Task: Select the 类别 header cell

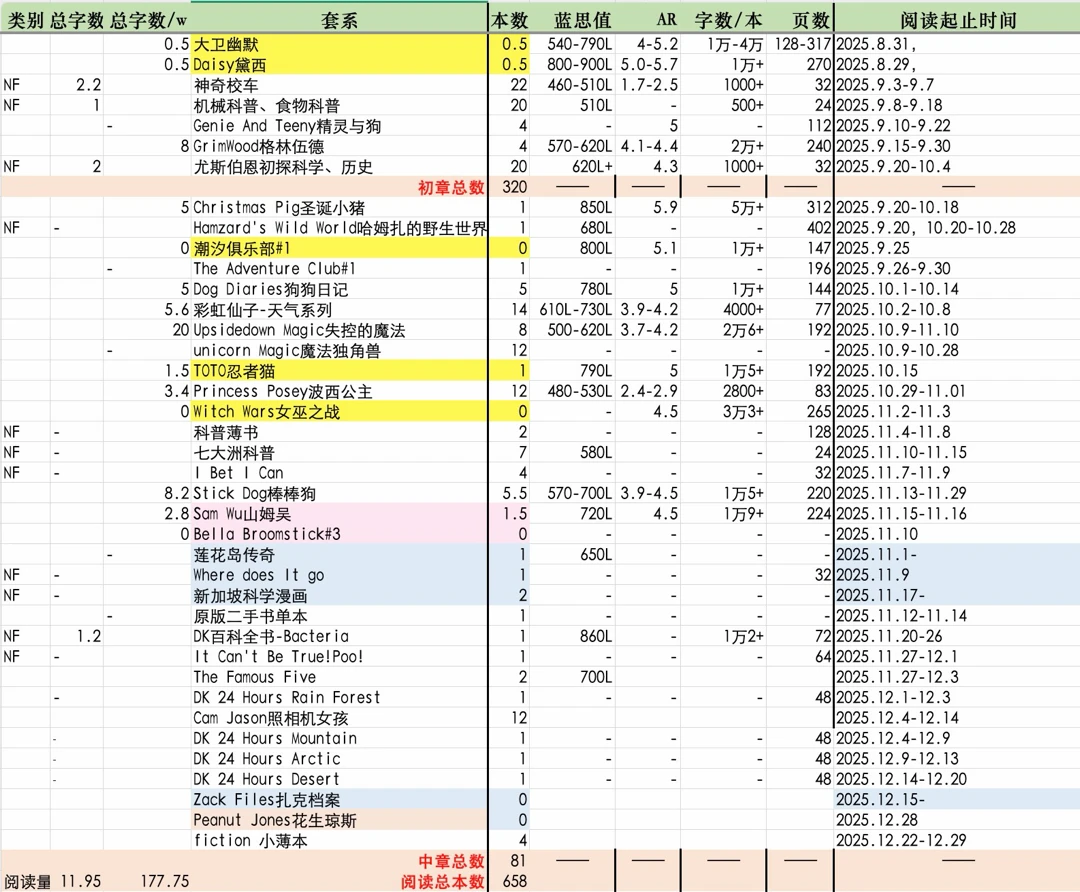Action: point(24,20)
